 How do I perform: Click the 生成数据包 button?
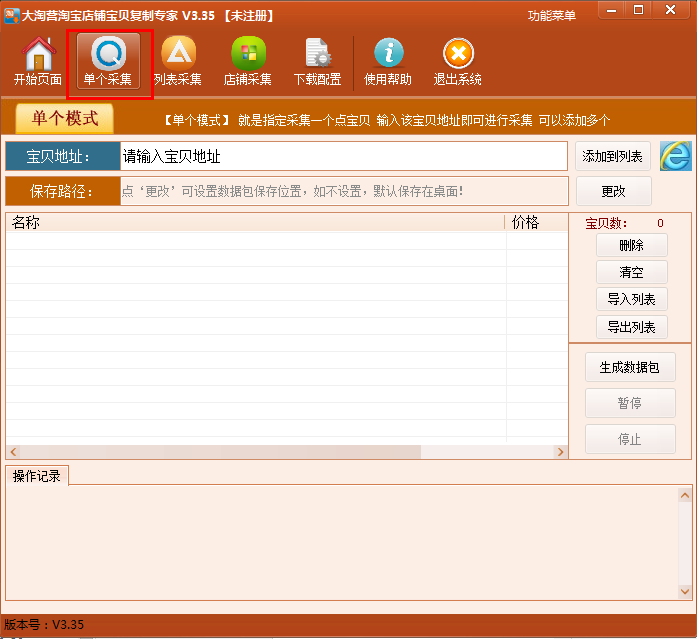(x=630, y=367)
